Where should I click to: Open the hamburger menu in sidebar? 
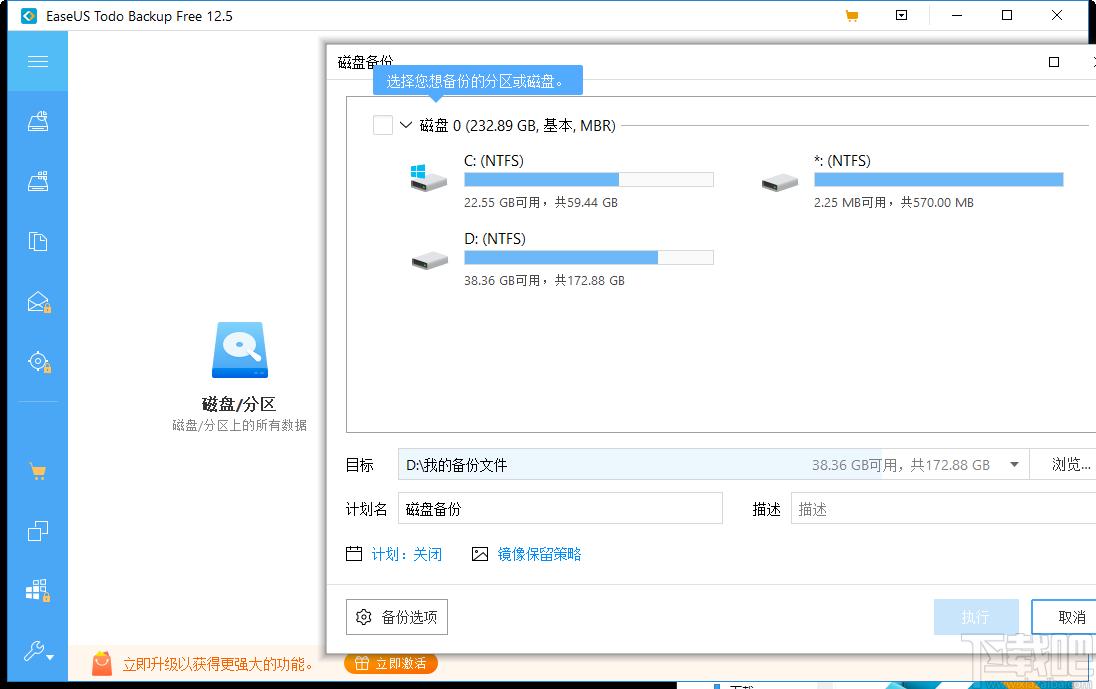coord(38,62)
